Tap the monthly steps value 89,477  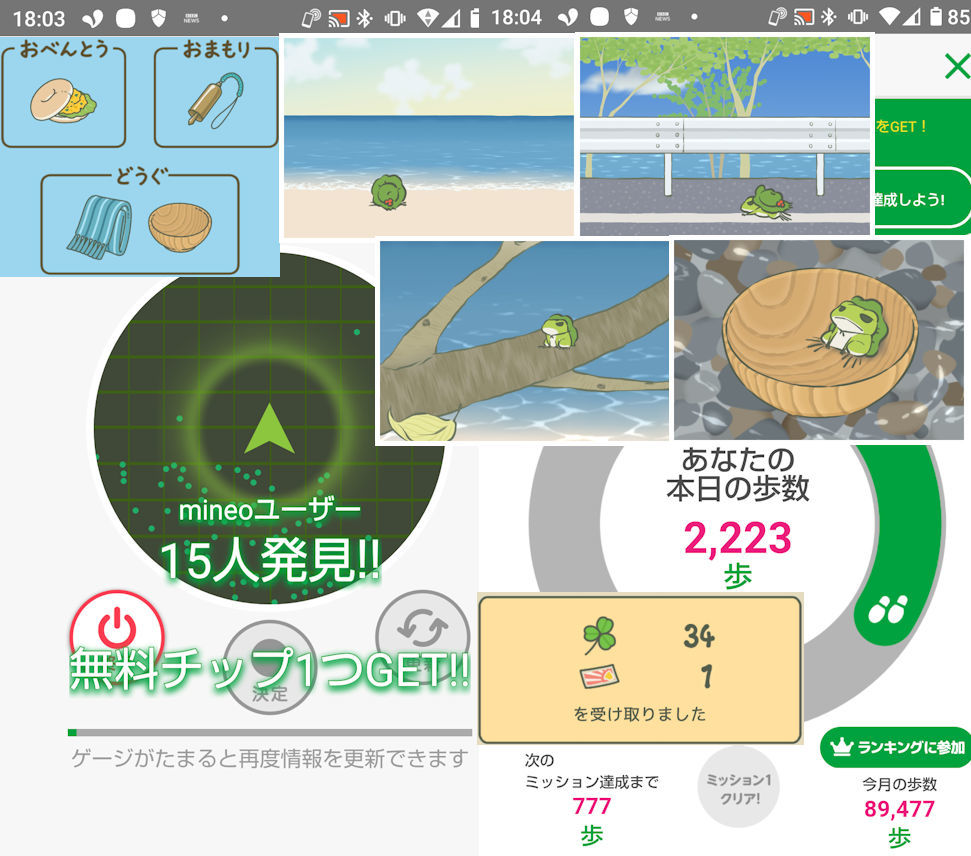[x=899, y=809]
